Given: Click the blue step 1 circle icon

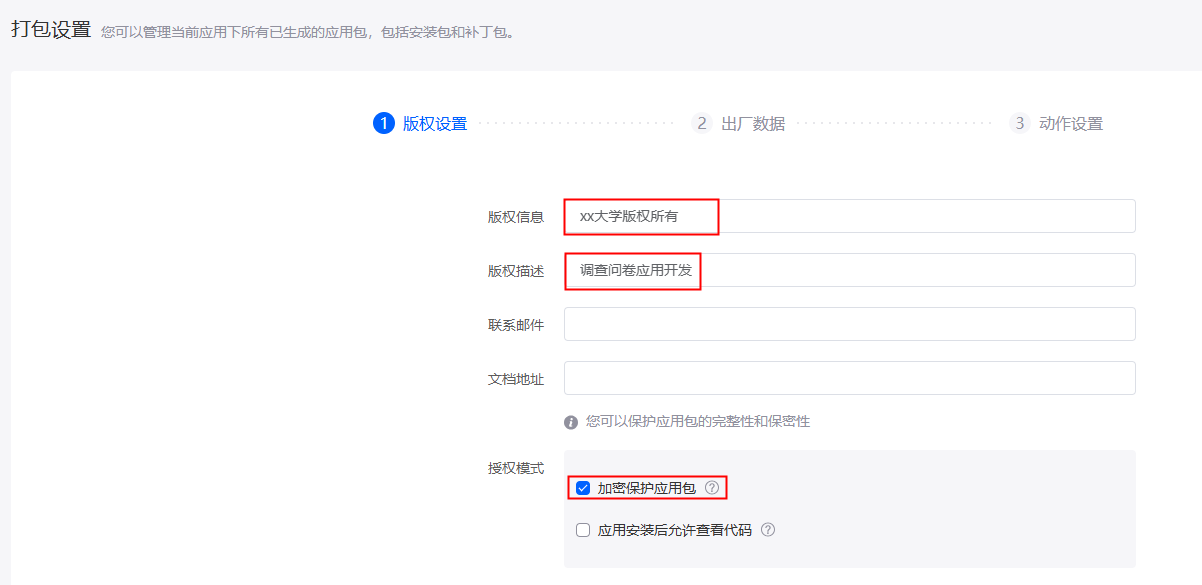Looking at the screenshot, I should pos(384,123).
